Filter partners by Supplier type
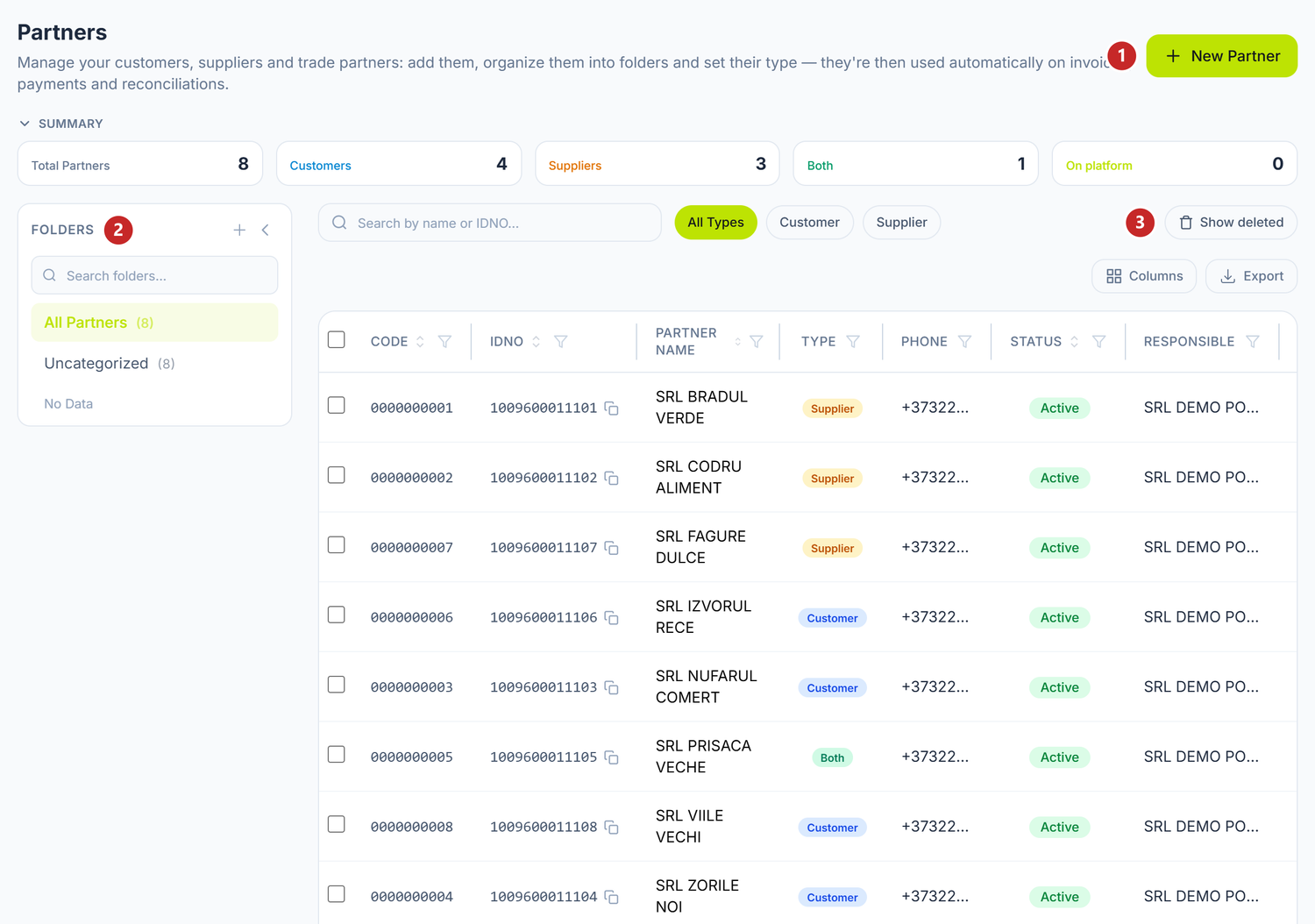Image resolution: width=1315 pixels, height=924 pixels. [901, 223]
